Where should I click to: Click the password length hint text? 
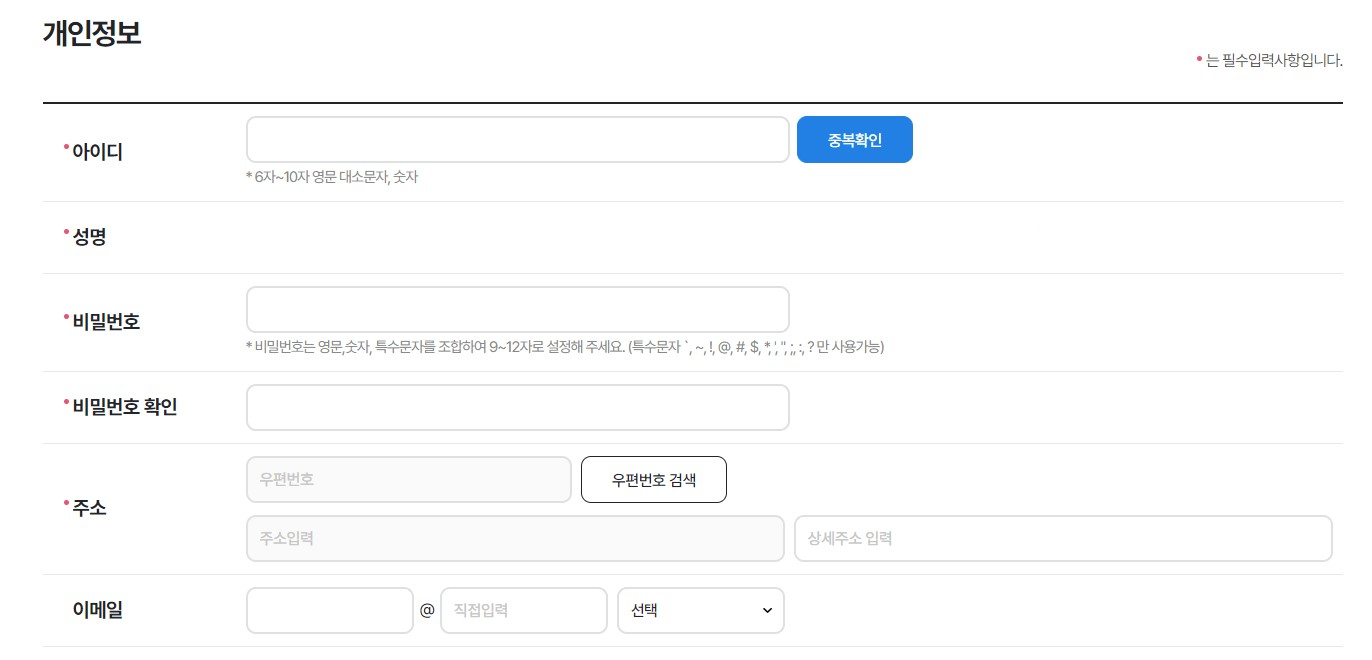pyautogui.click(x=565, y=348)
